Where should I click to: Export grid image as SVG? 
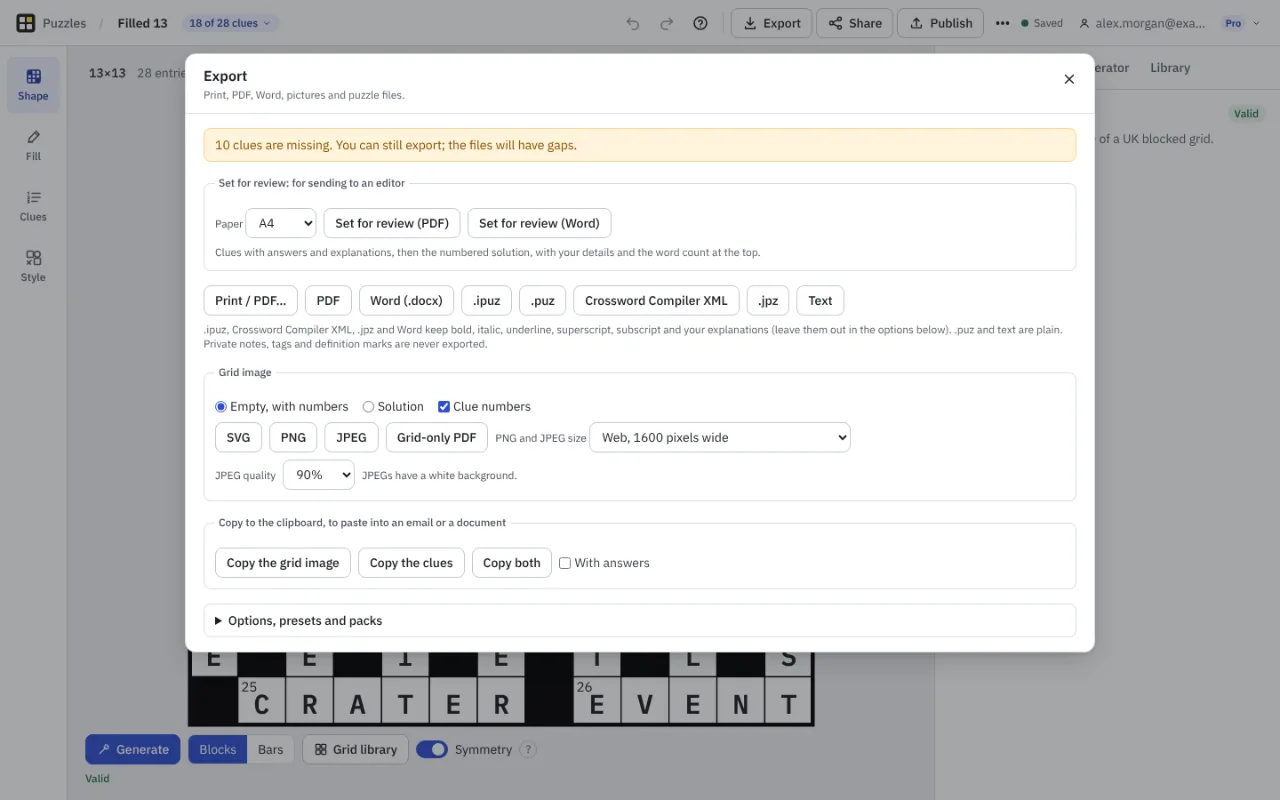[238, 437]
